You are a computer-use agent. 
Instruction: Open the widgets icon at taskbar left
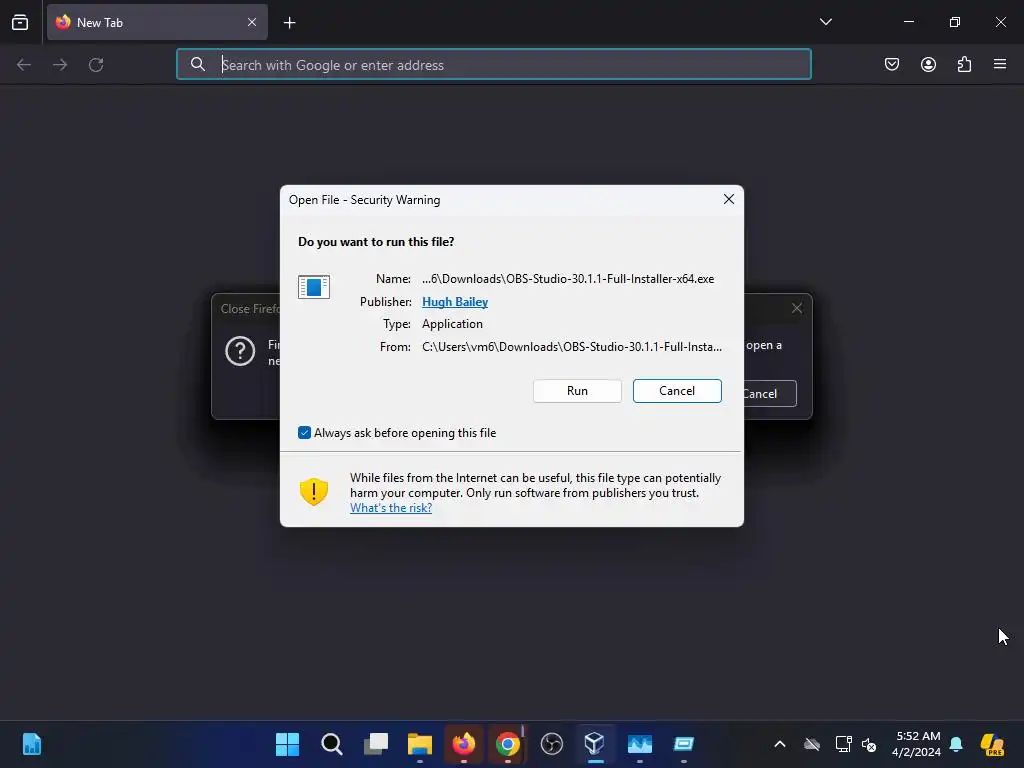[x=31, y=744]
